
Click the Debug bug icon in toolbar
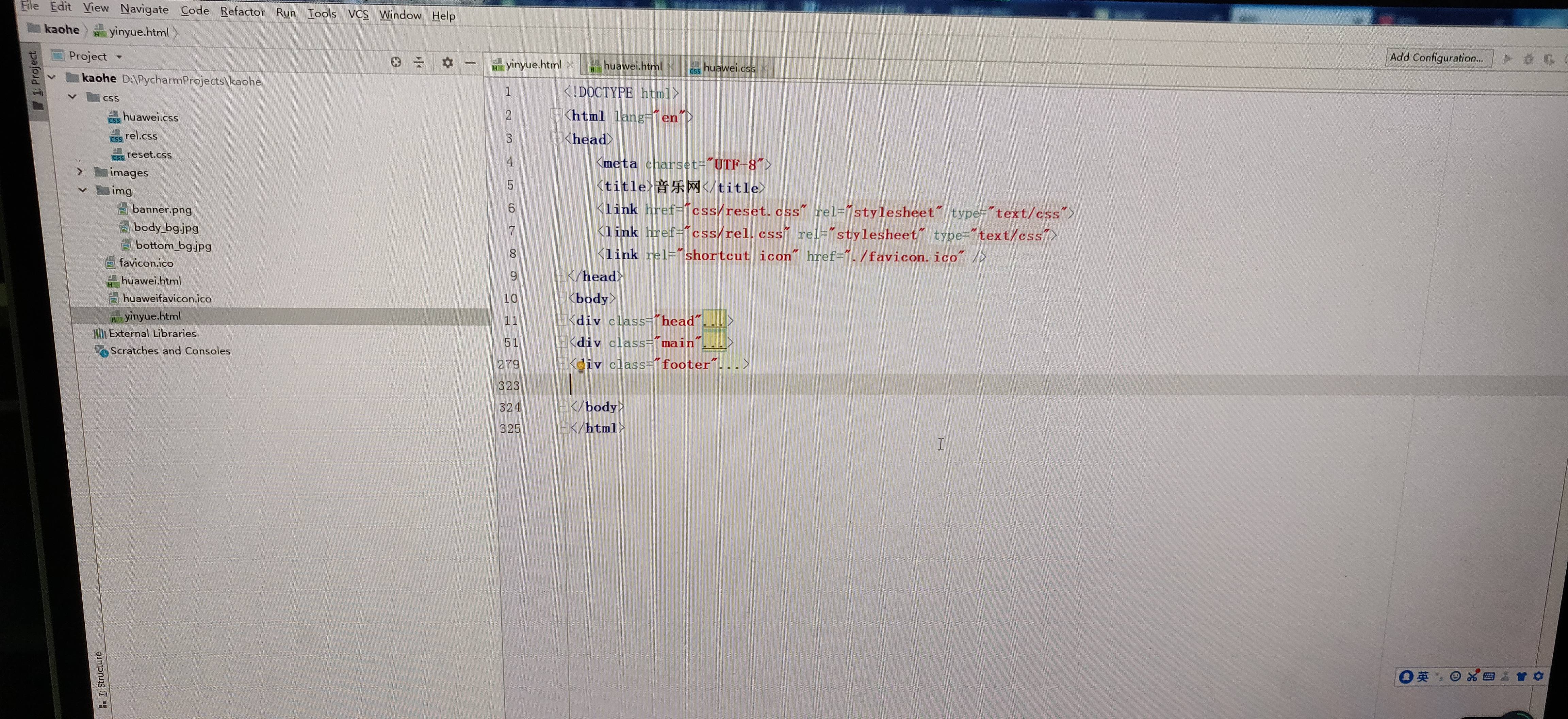tap(1528, 60)
